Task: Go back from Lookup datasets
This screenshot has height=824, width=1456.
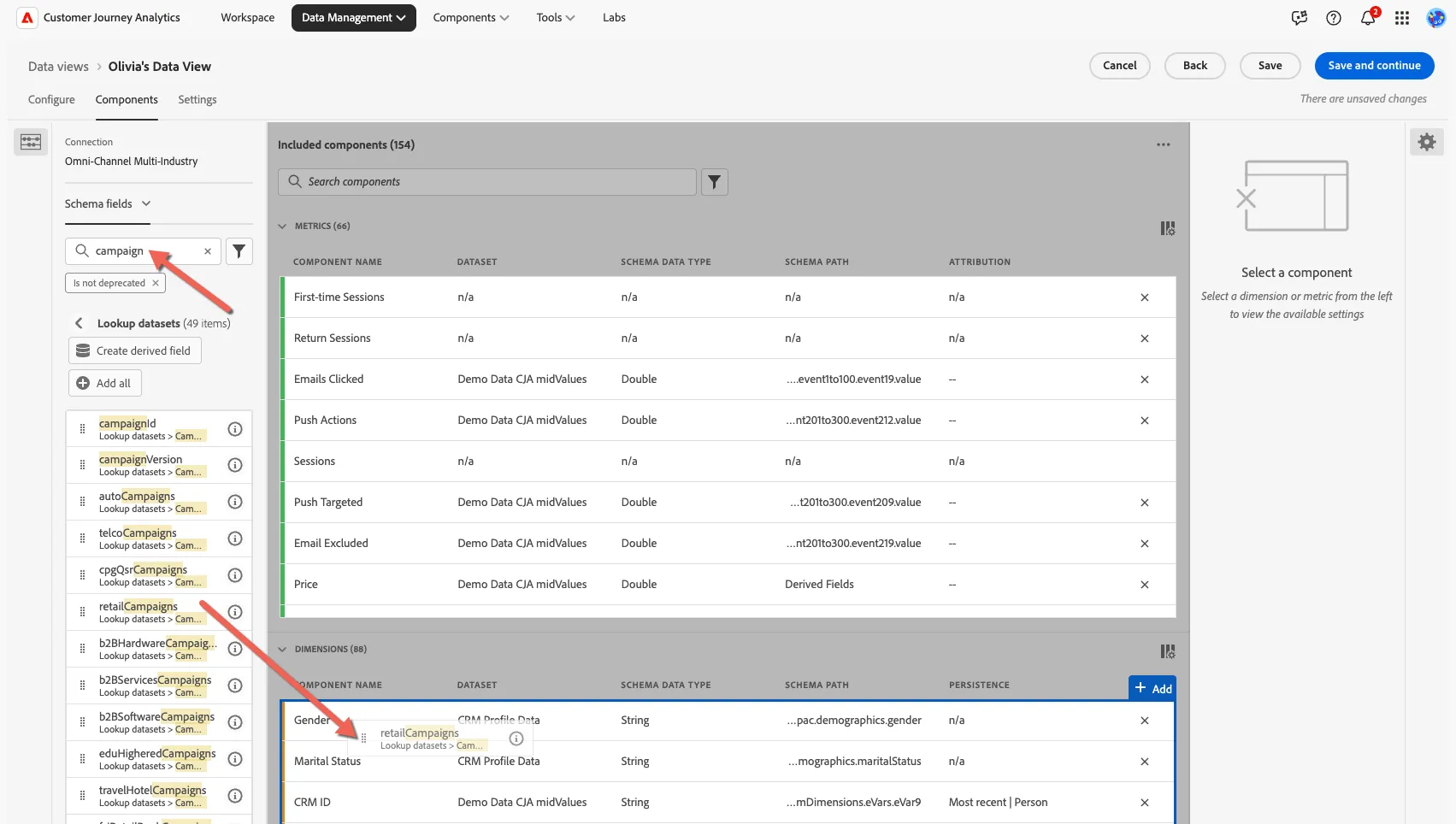Action: click(79, 323)
